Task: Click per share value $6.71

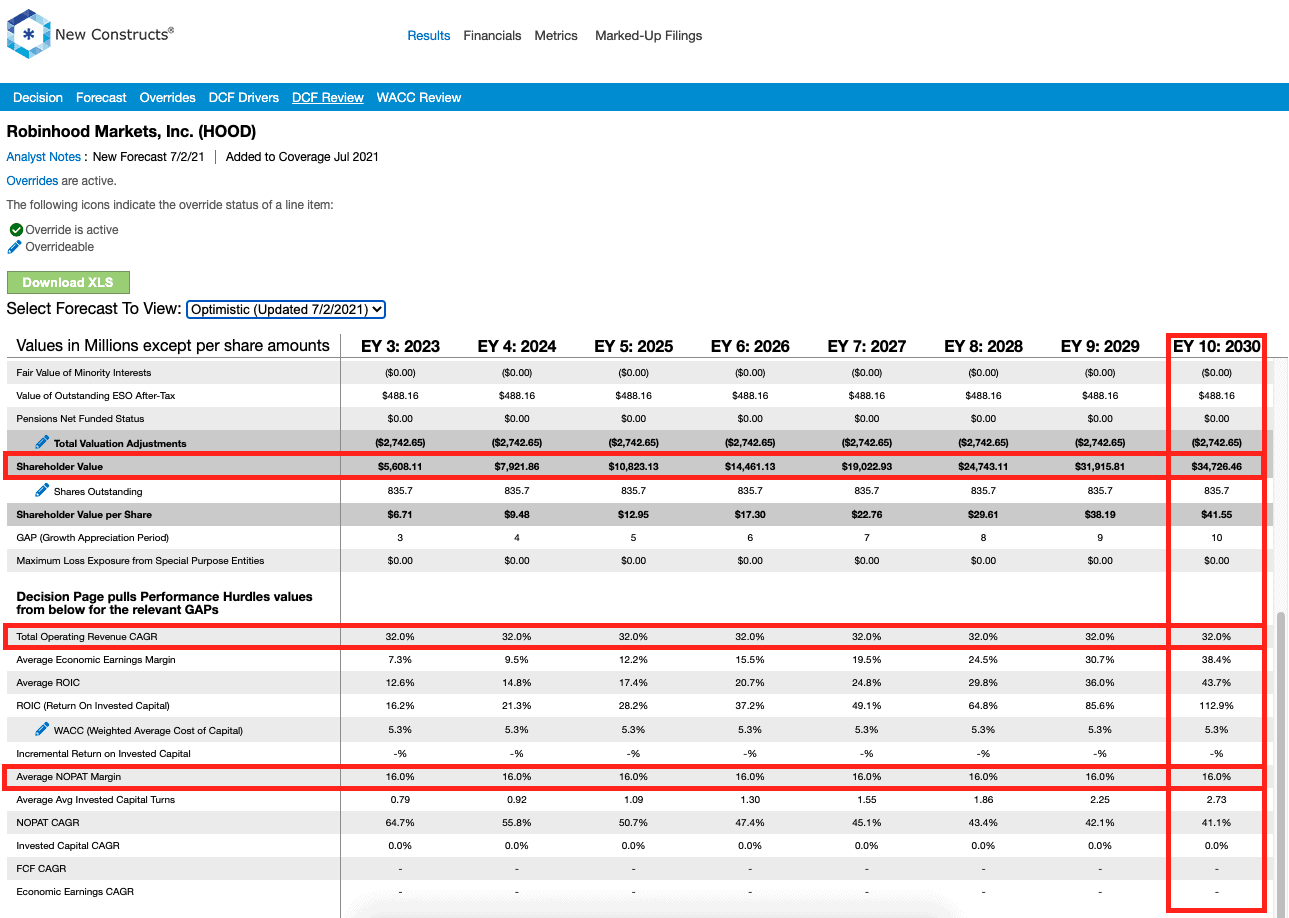Action: click(x=400, y=514)
